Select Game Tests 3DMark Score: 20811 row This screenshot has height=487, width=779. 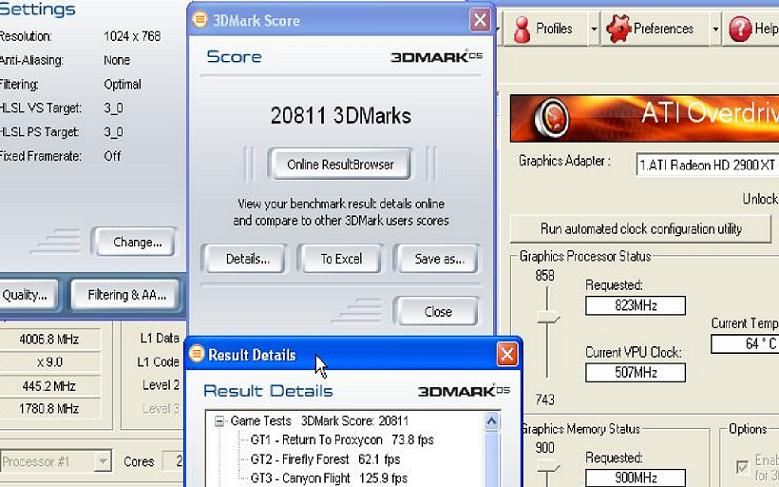point(319,421)
